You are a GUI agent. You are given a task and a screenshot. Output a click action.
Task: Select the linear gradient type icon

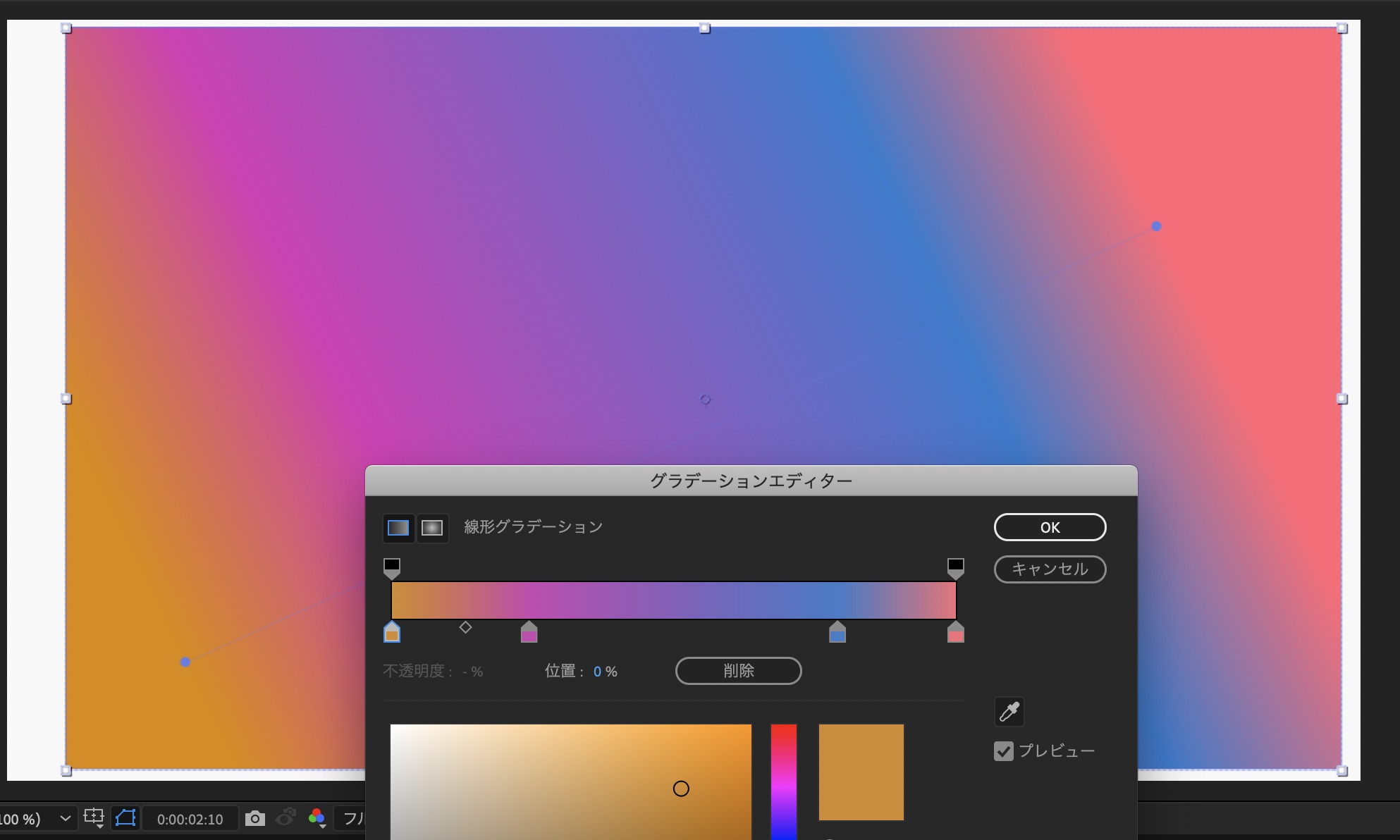pos(398,528)
